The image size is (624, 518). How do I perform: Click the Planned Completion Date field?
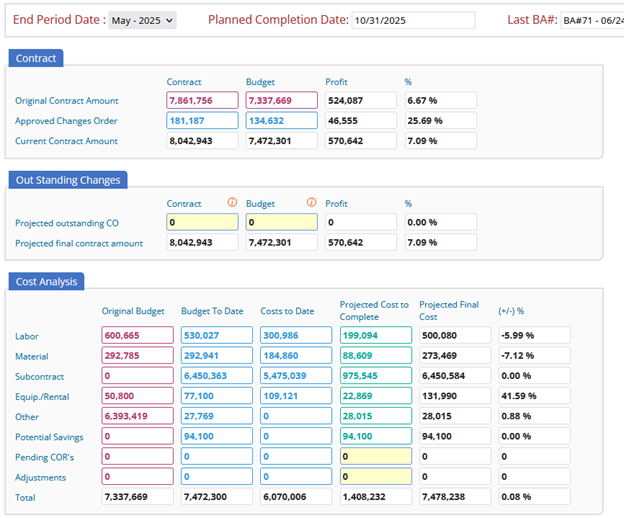[399, 20]
